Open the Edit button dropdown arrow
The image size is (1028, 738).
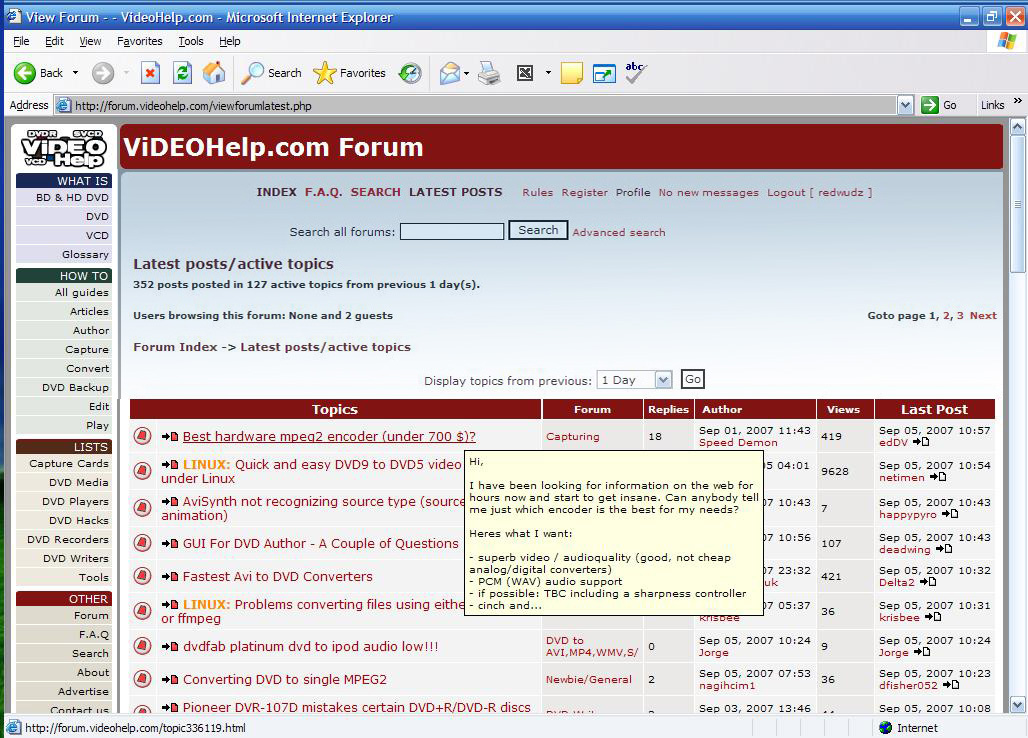coord(548,73)
